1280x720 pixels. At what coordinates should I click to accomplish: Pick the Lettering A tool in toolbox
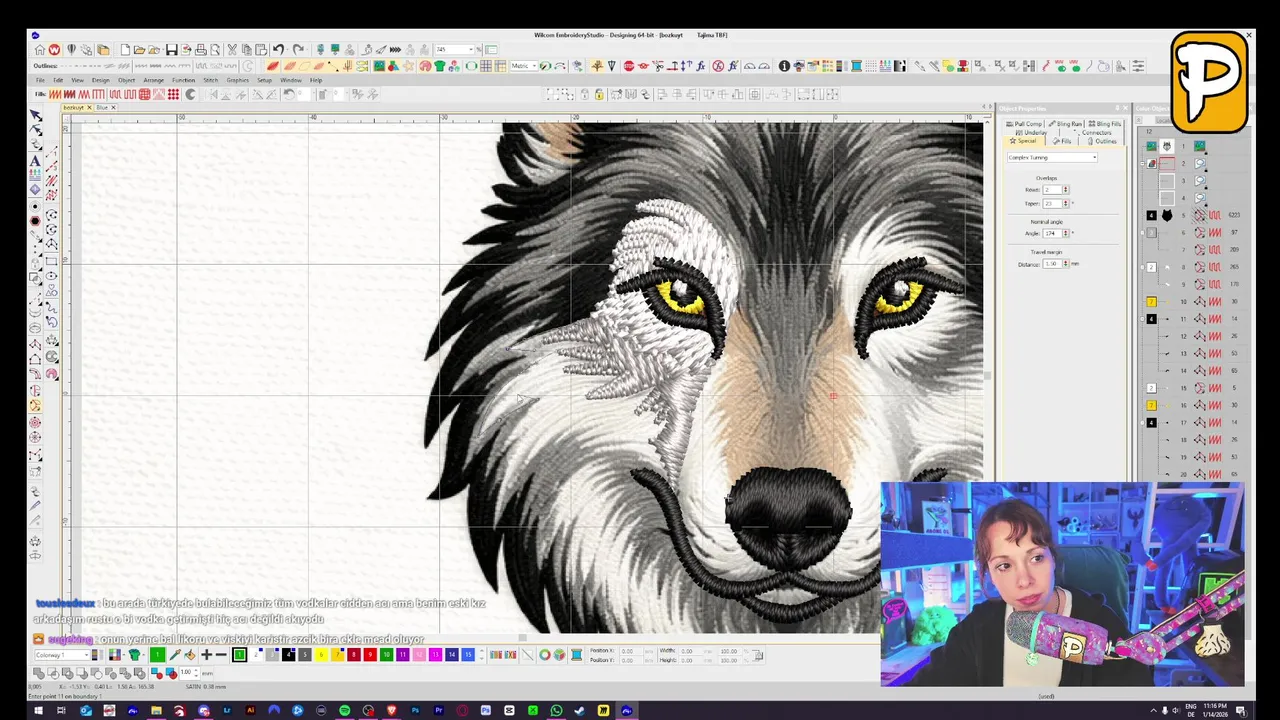(36, 160)
